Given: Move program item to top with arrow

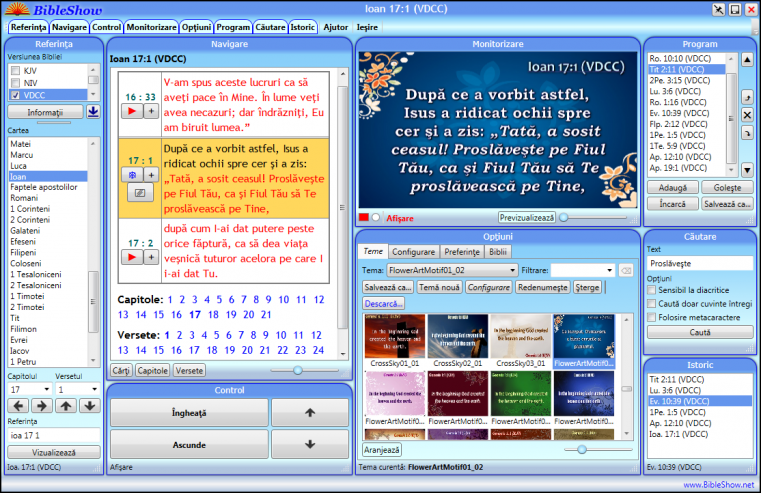Looking at the screenshot, I should (x=745, y=60).
